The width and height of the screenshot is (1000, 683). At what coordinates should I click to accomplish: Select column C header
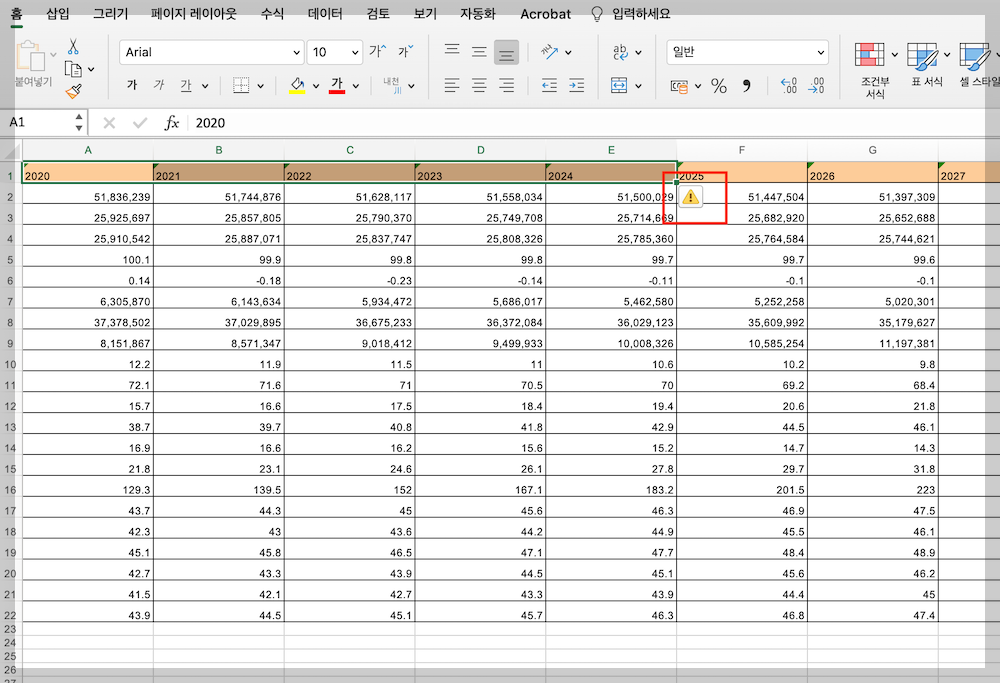click(x=349, y=150)
